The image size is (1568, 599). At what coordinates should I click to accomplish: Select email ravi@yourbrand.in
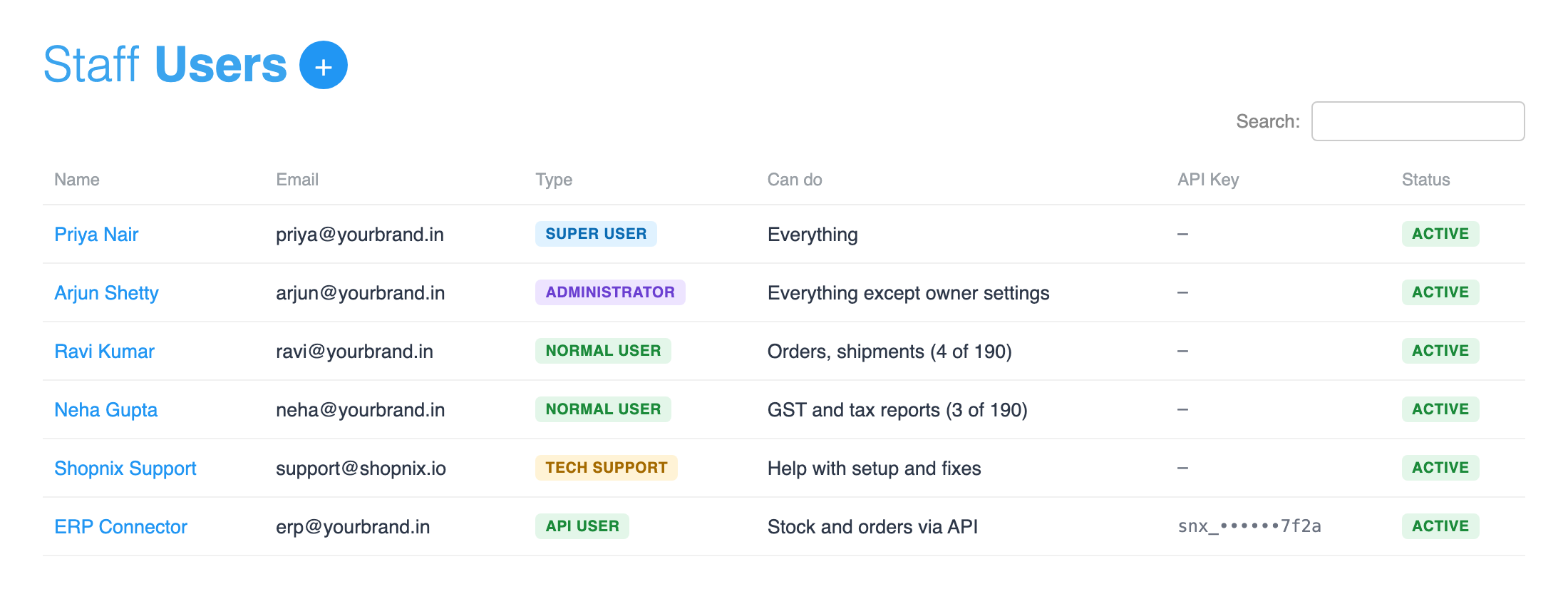[355, 352]
